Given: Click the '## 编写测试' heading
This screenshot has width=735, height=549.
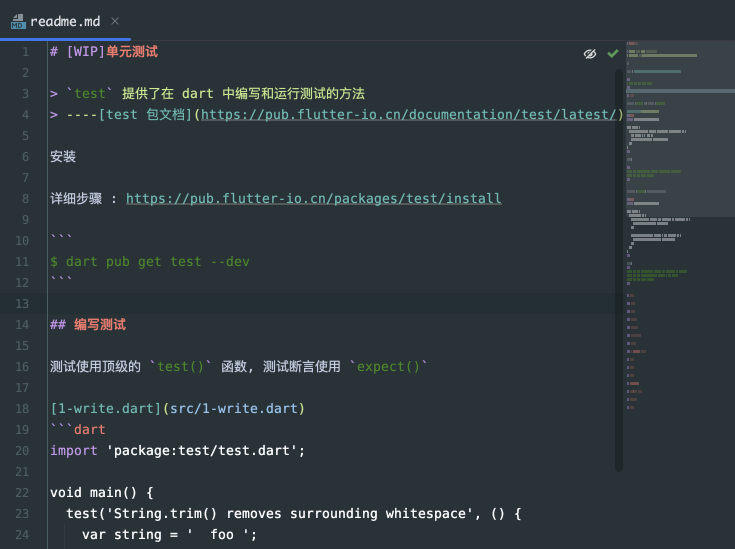Looking at the screenshot, I should (x=88, y=324).
